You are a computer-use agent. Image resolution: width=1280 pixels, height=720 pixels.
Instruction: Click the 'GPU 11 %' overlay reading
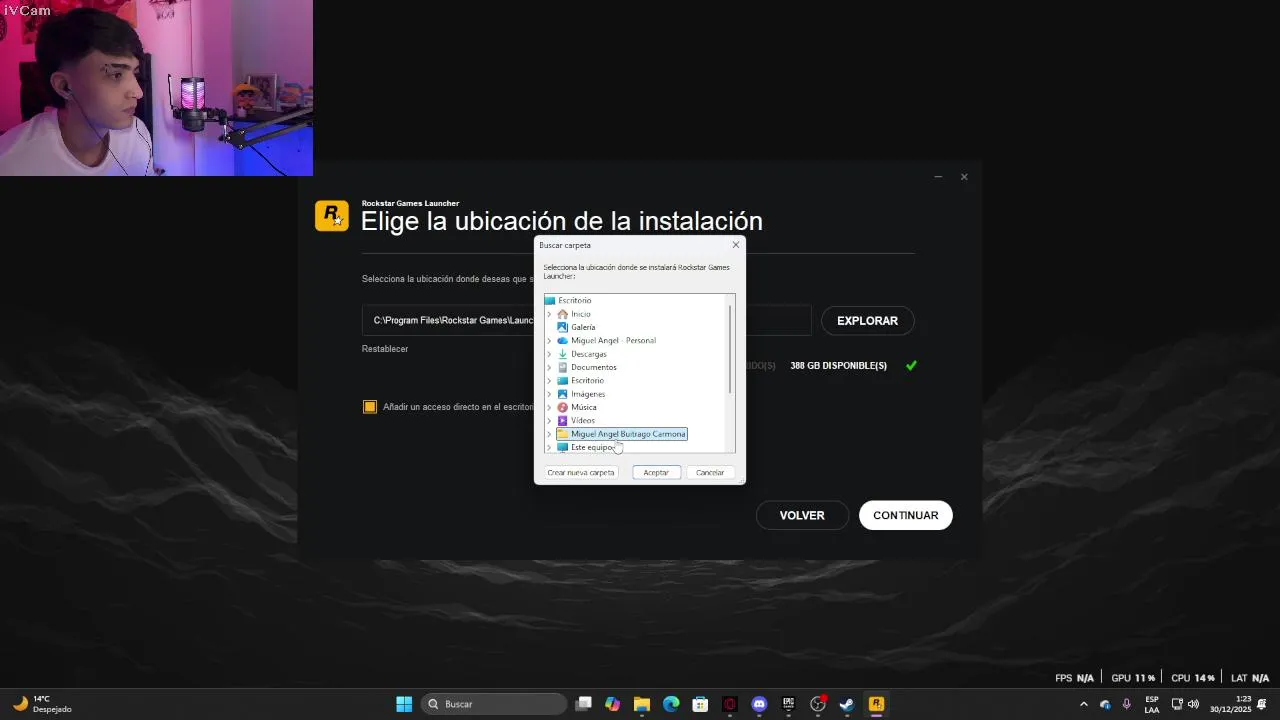1133,678
